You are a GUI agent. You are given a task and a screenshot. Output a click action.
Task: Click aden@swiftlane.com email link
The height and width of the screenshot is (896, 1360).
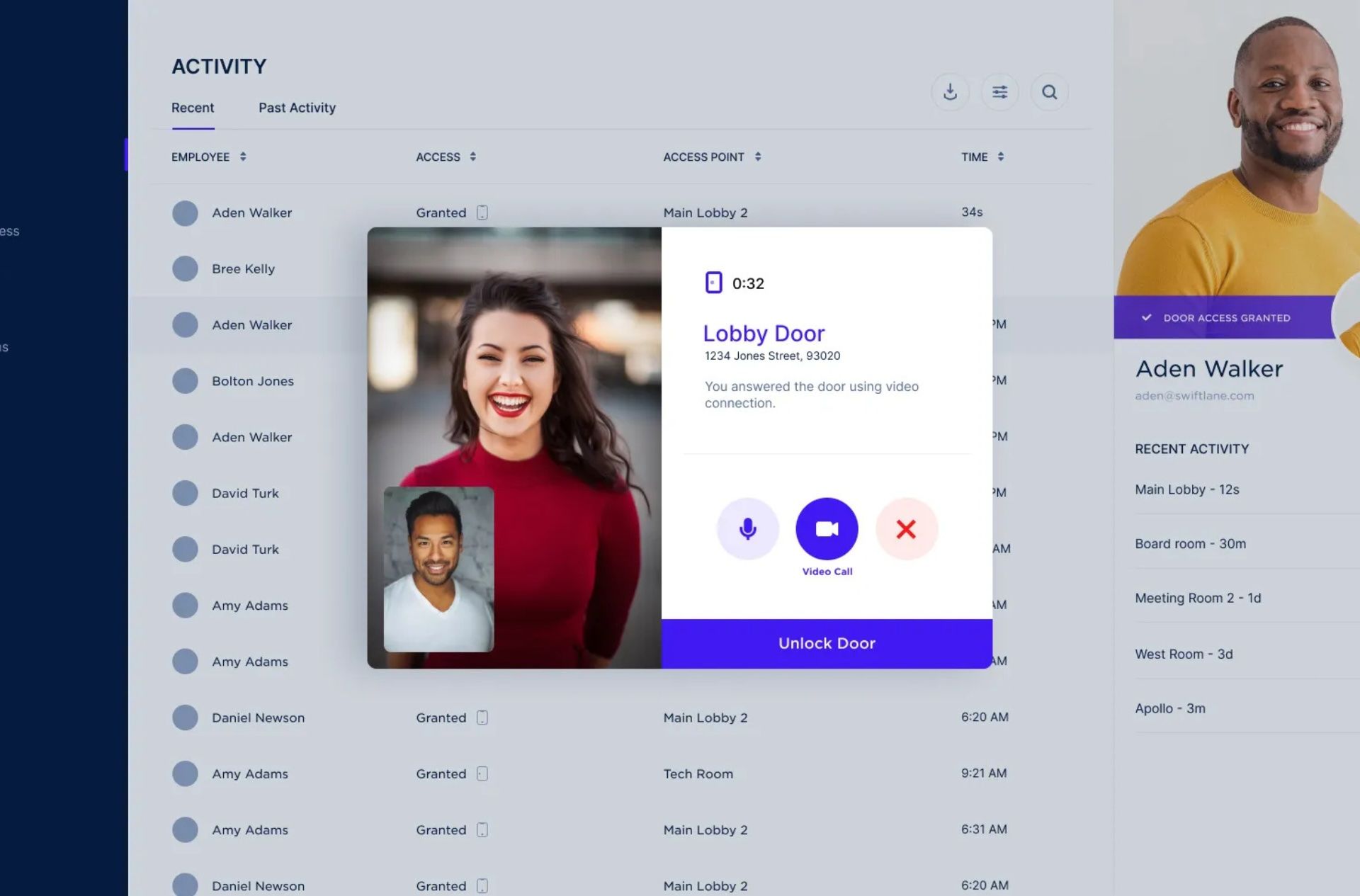click(1194, 396)
